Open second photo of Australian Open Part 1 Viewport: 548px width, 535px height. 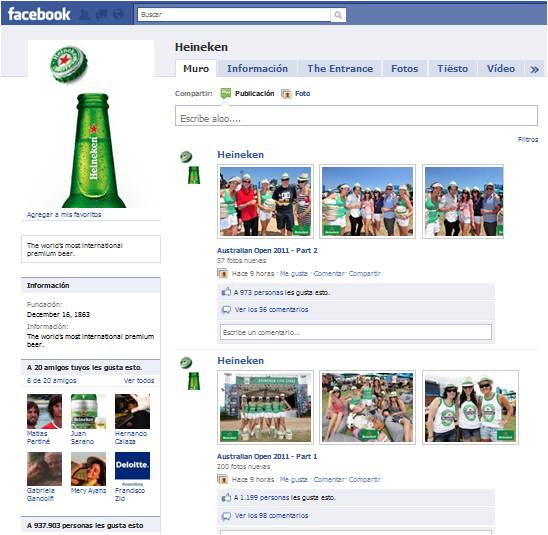pos(367,407)
